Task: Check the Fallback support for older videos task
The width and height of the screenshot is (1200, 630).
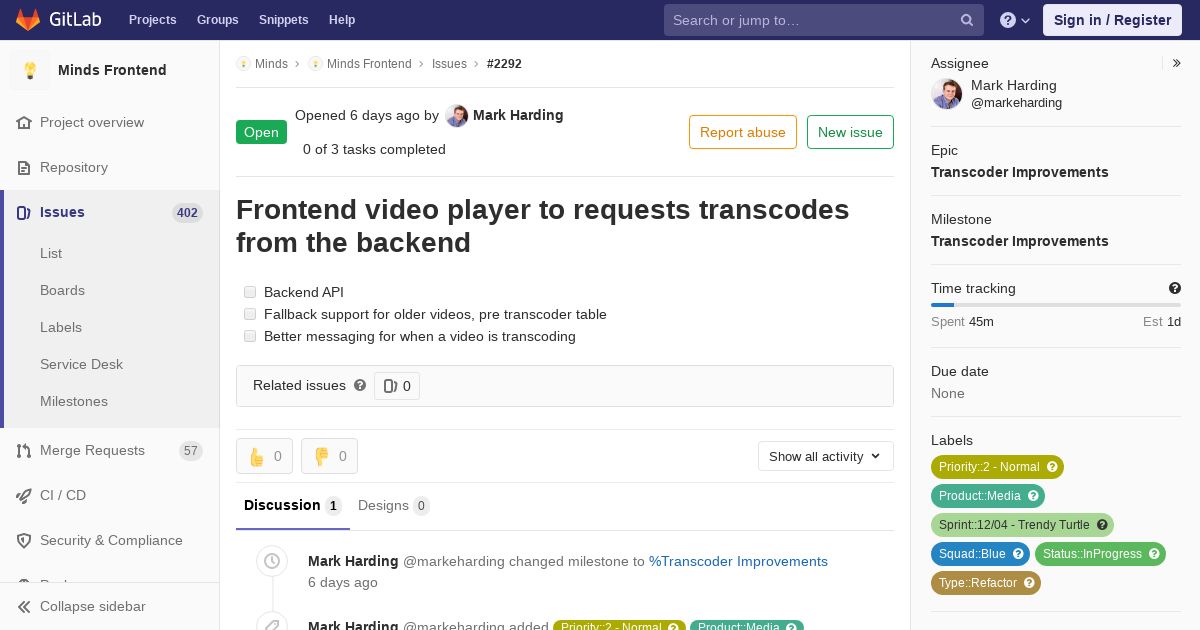Action: point(250,314)
